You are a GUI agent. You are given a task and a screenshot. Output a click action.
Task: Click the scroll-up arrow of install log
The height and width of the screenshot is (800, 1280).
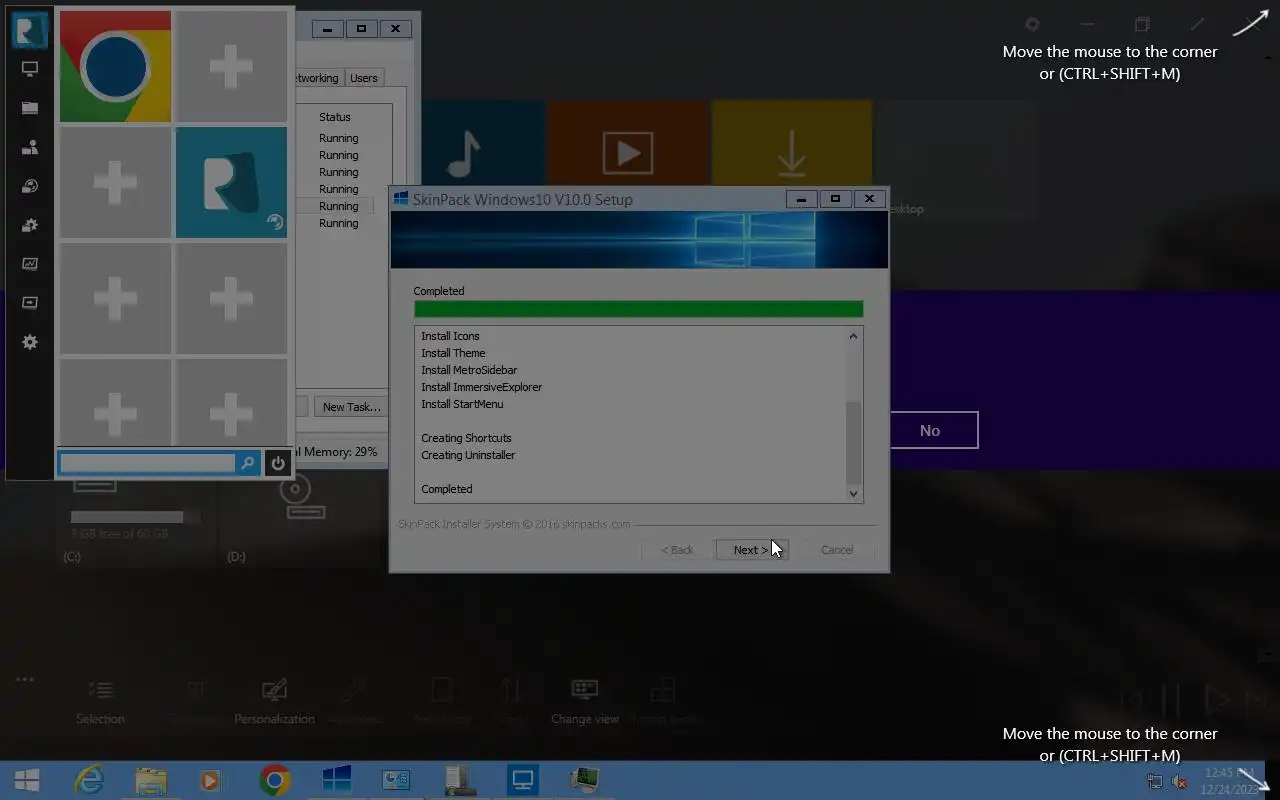[853, 336]
